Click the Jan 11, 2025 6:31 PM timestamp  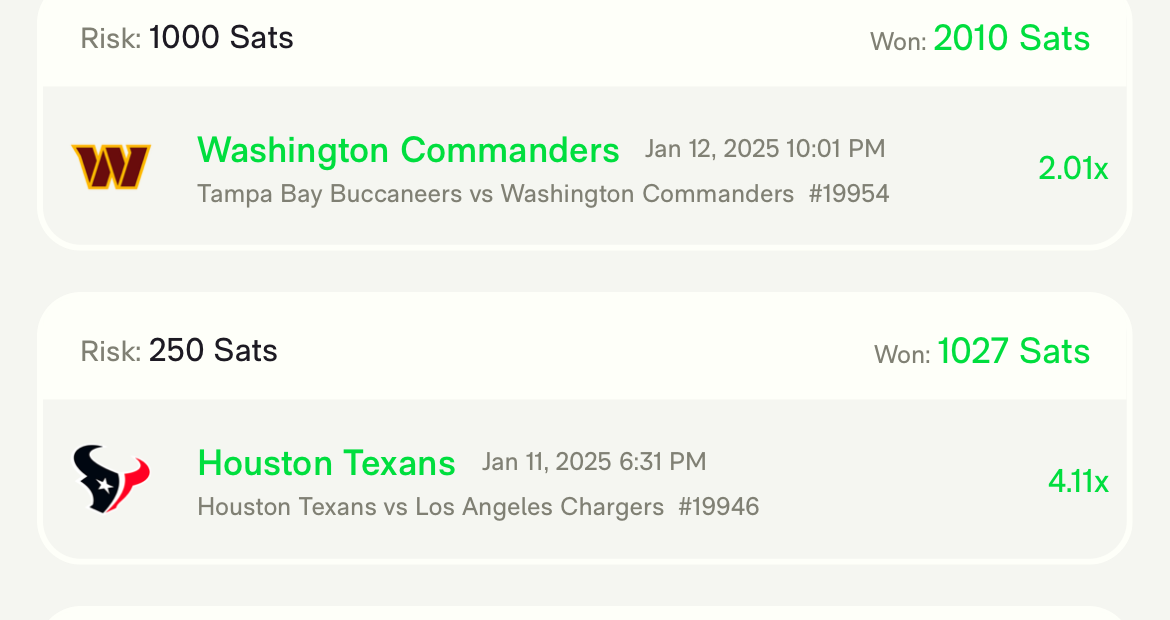pos(594,462)
